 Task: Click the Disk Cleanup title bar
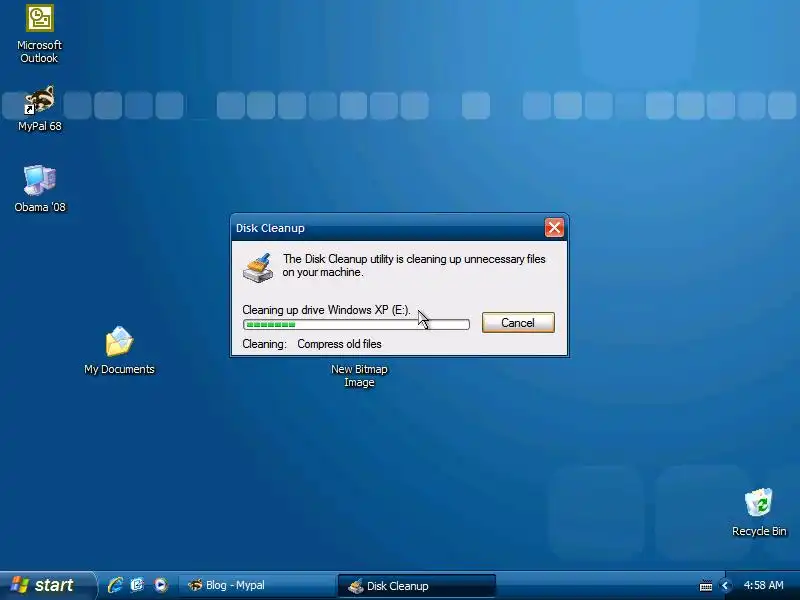pyautogui.click(x=388, y=228)
